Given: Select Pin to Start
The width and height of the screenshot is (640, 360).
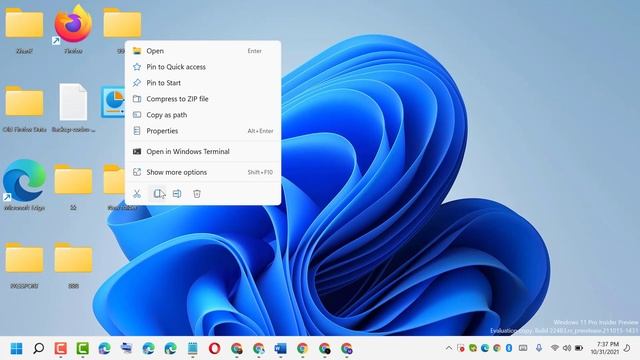Looking at the screenshot, I should [x=203, y=83].
